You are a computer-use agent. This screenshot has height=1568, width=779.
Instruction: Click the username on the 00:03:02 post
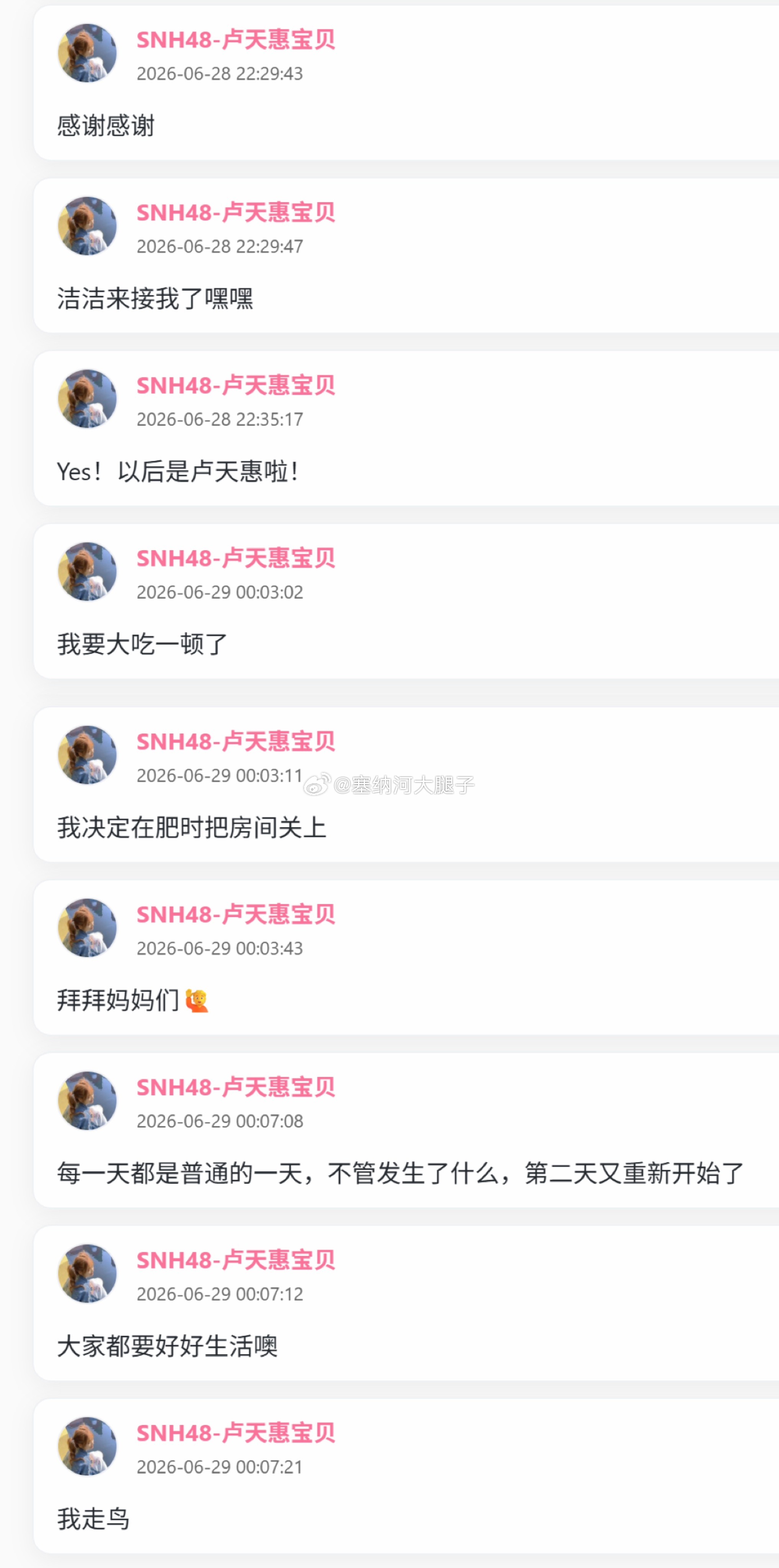(x=236, y=558)
